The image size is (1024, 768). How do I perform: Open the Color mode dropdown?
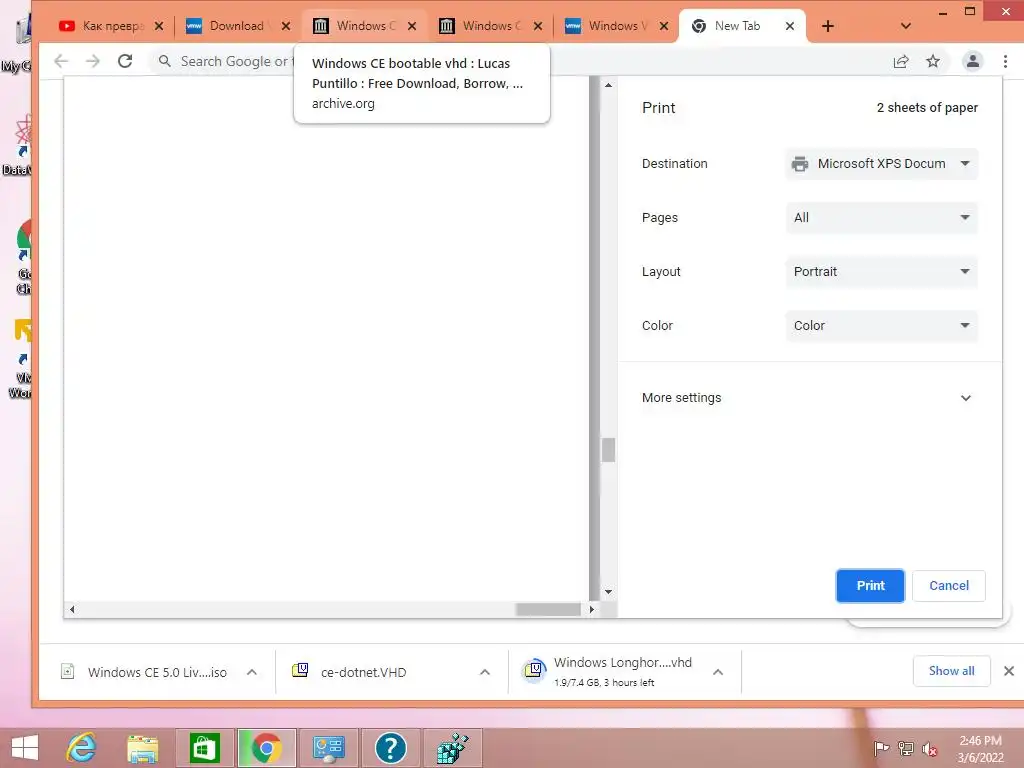point(882,325)
